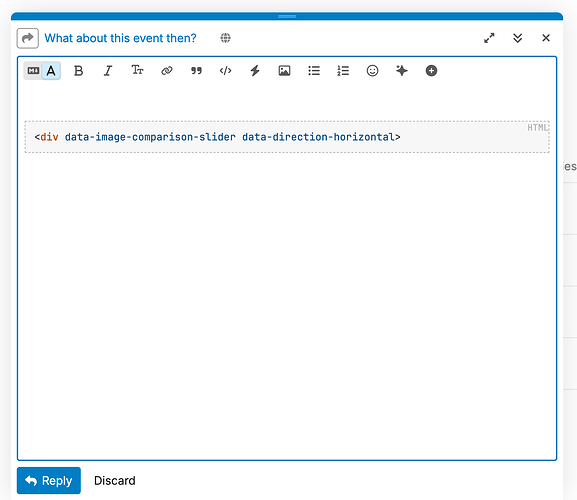Toggle bold formatting in the composer toolbar
The height and width of the screenshot is (500, 577).
pyautogui.click(x=78, y=71)
